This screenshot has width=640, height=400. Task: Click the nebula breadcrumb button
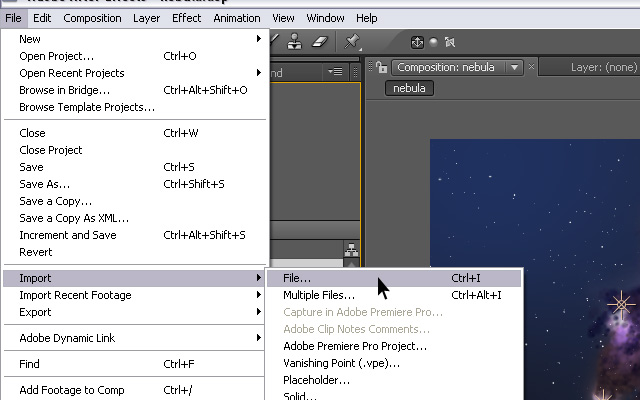pyautogui.click(x=409, y=88)
